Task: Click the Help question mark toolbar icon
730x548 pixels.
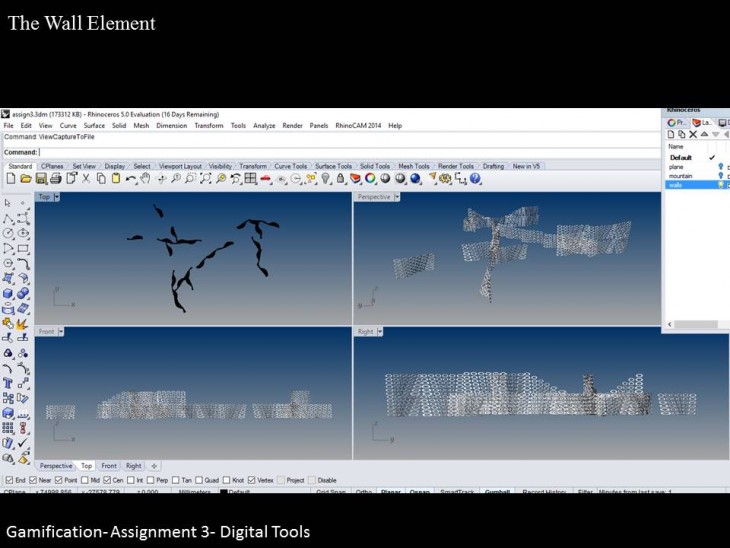Action: click(475, 179)
